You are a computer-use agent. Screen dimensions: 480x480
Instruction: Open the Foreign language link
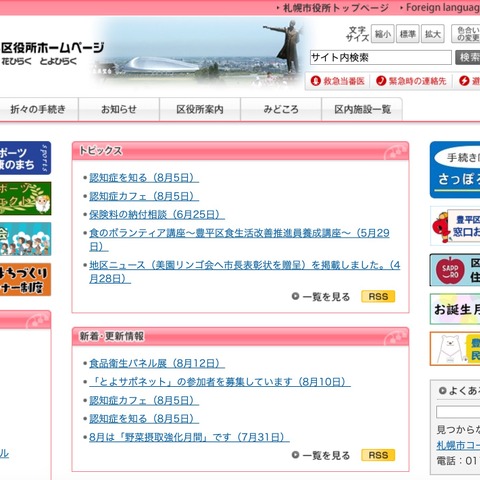coord(443,8)
